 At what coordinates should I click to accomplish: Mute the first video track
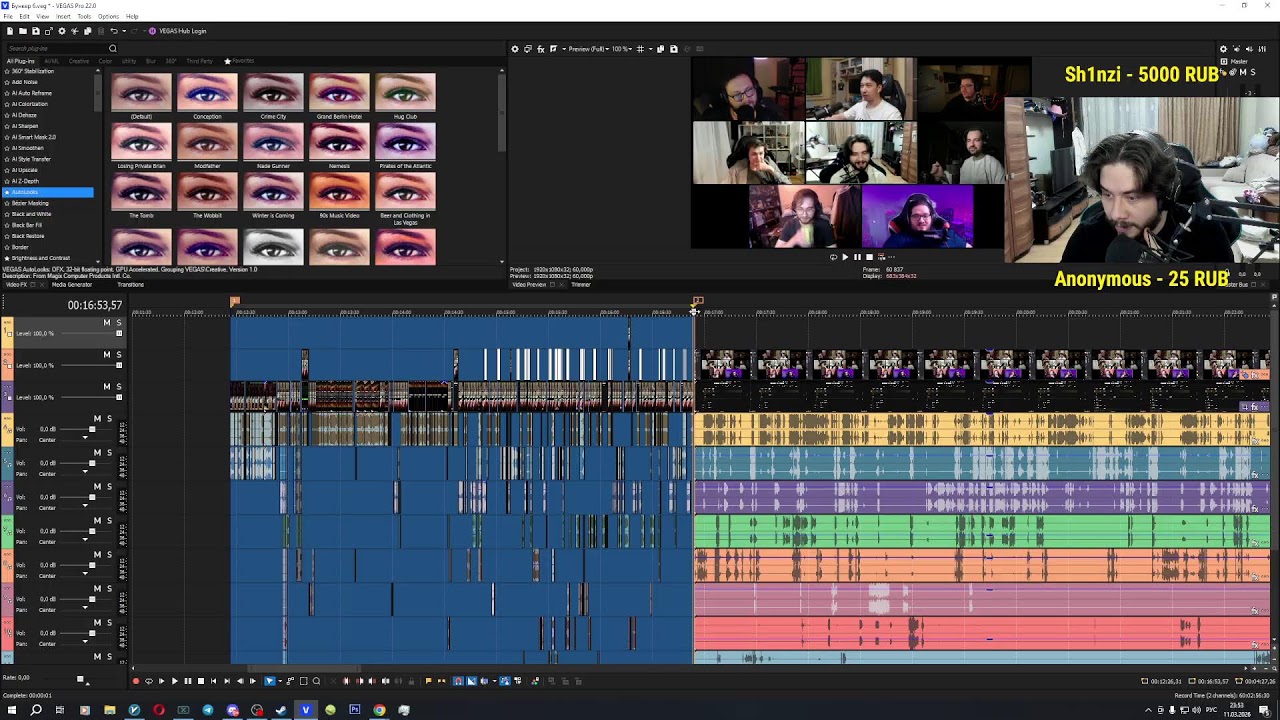pyautogui.click(x=106, y=323)
